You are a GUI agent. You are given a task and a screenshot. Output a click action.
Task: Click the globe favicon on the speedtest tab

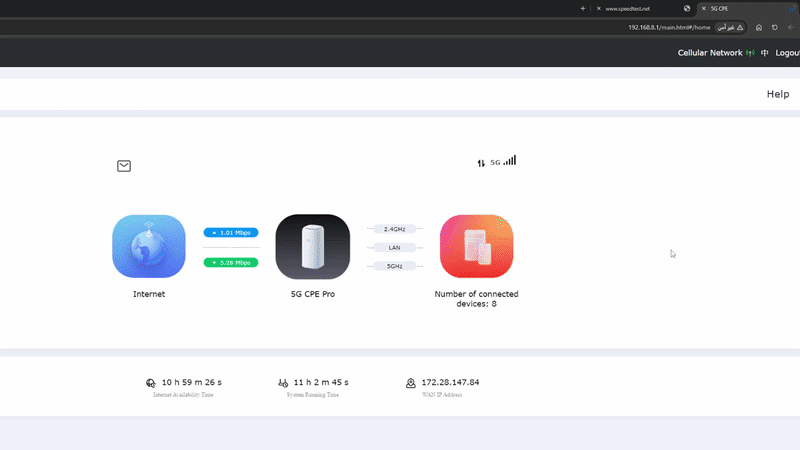click(x=687, y=9)
